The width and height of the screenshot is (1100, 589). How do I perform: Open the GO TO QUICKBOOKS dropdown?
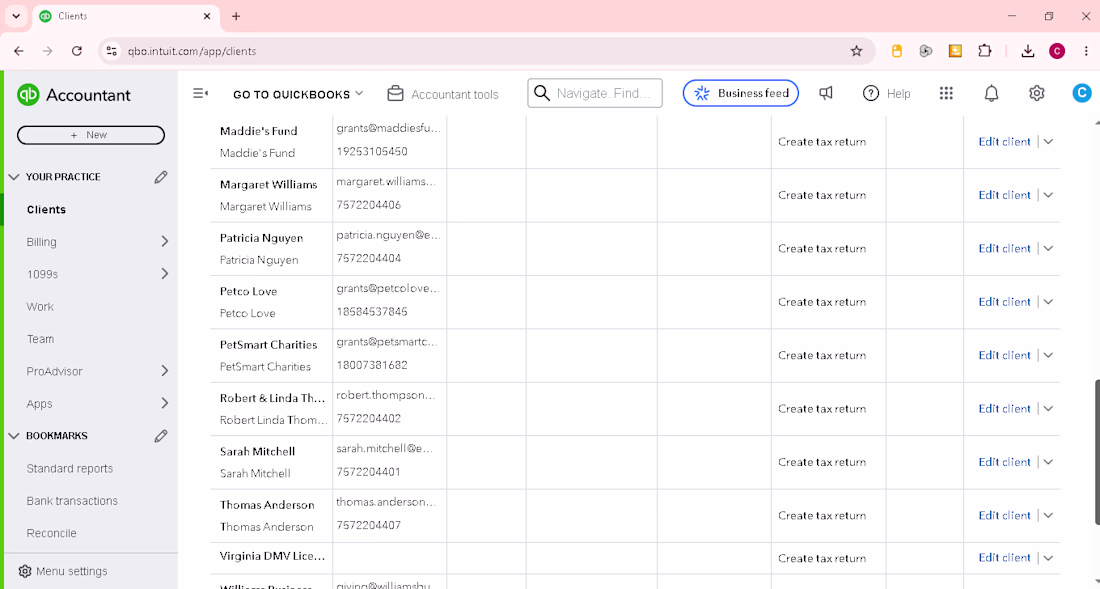(x=298, y=94)
